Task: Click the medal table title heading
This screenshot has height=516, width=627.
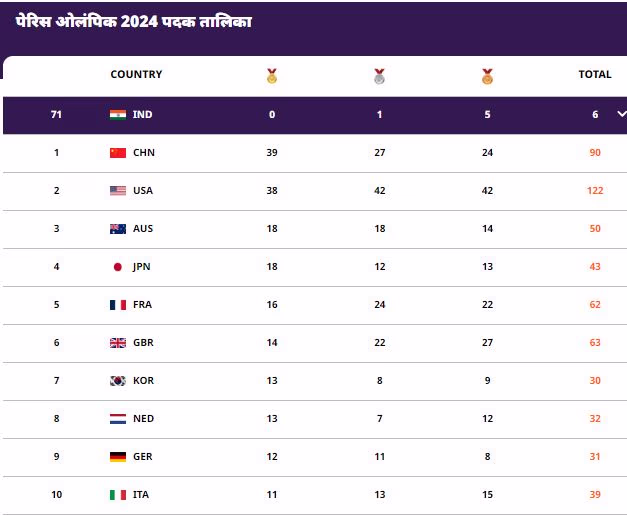Action: tap(134, 22)
